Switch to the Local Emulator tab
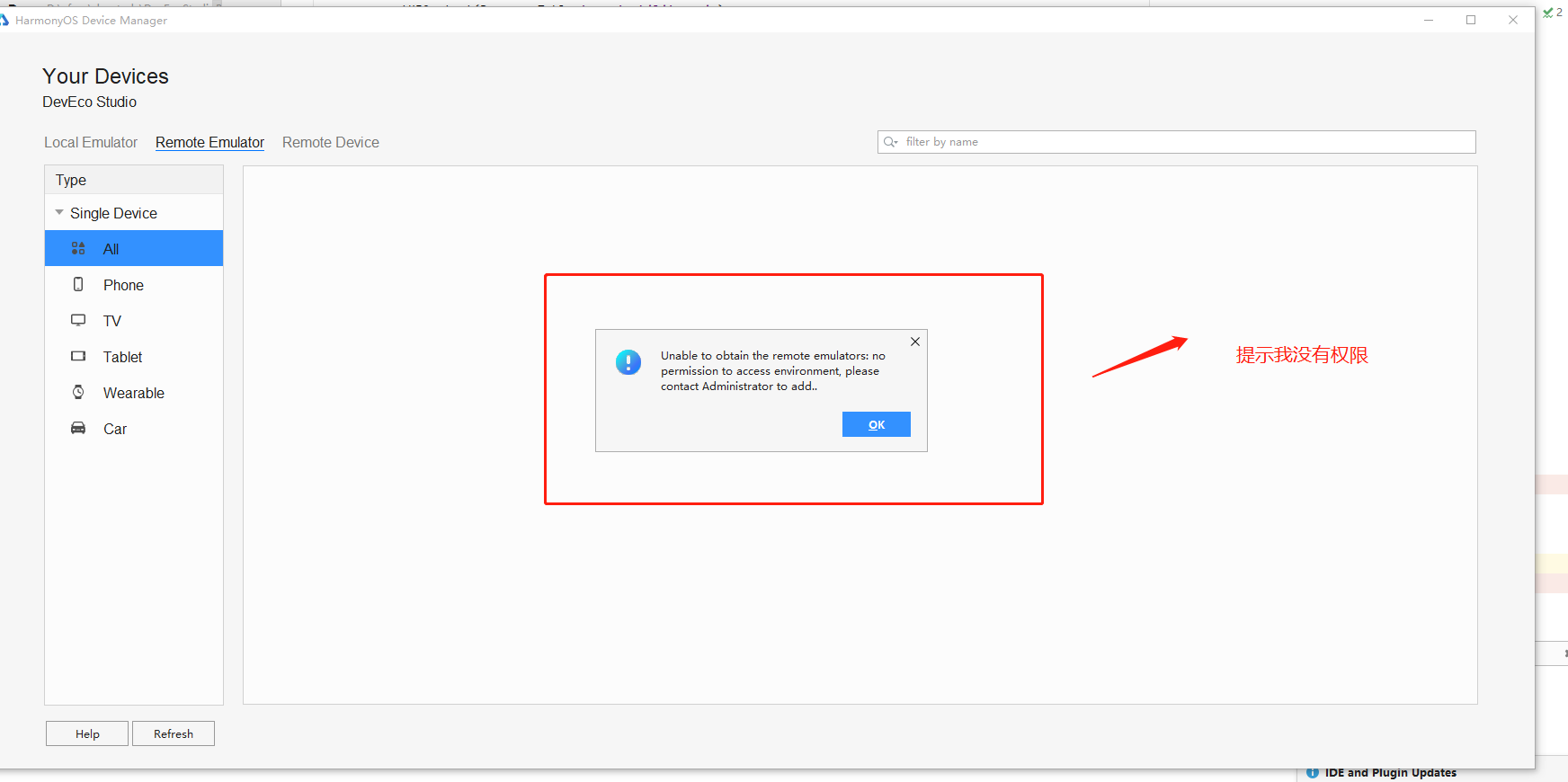The image size is (1568, 782). click(91, 142)
